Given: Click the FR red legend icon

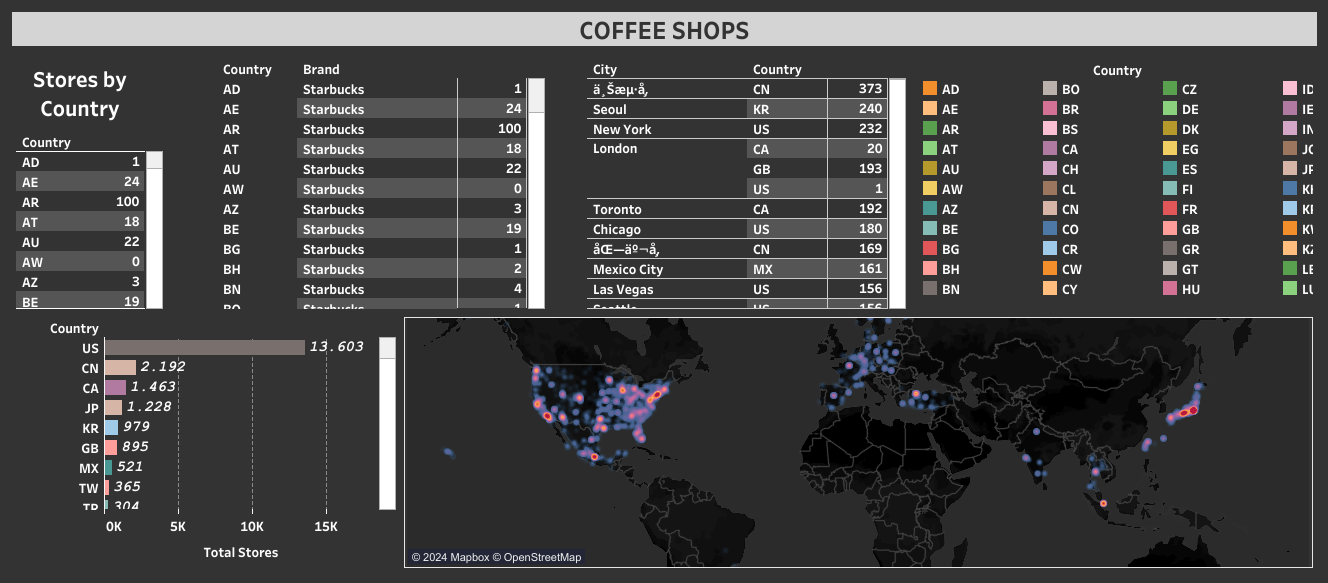Looking at the screenshot, I should click(x=1172, y=209).
